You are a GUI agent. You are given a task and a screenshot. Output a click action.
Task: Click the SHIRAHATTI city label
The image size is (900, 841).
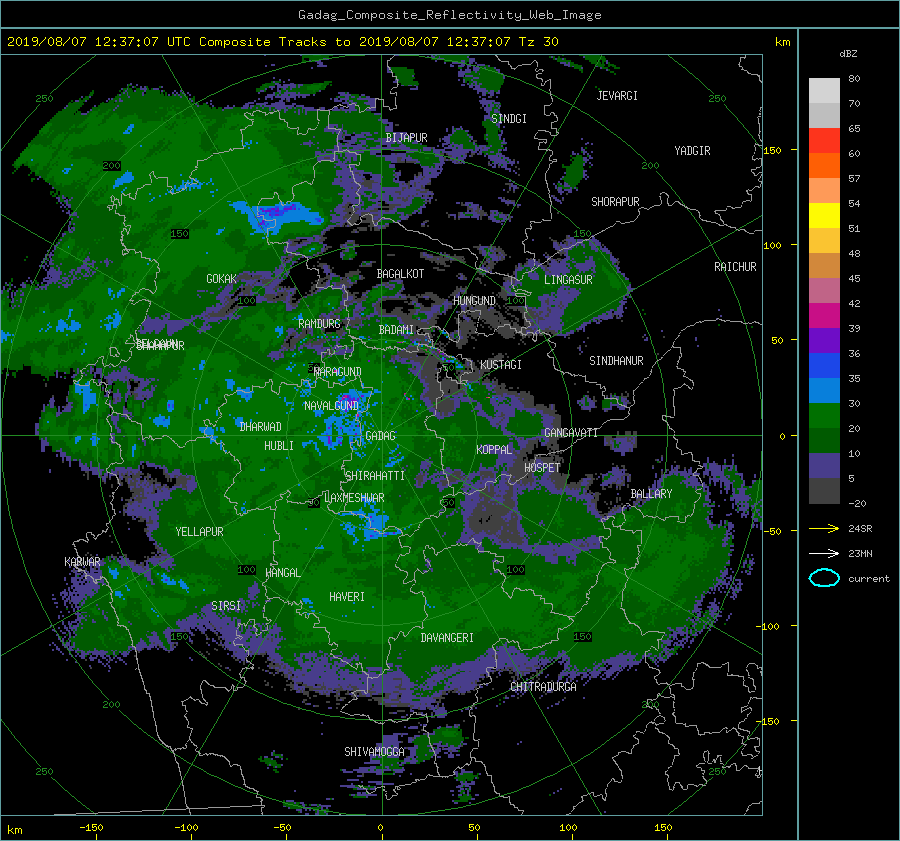coord(375,476)
